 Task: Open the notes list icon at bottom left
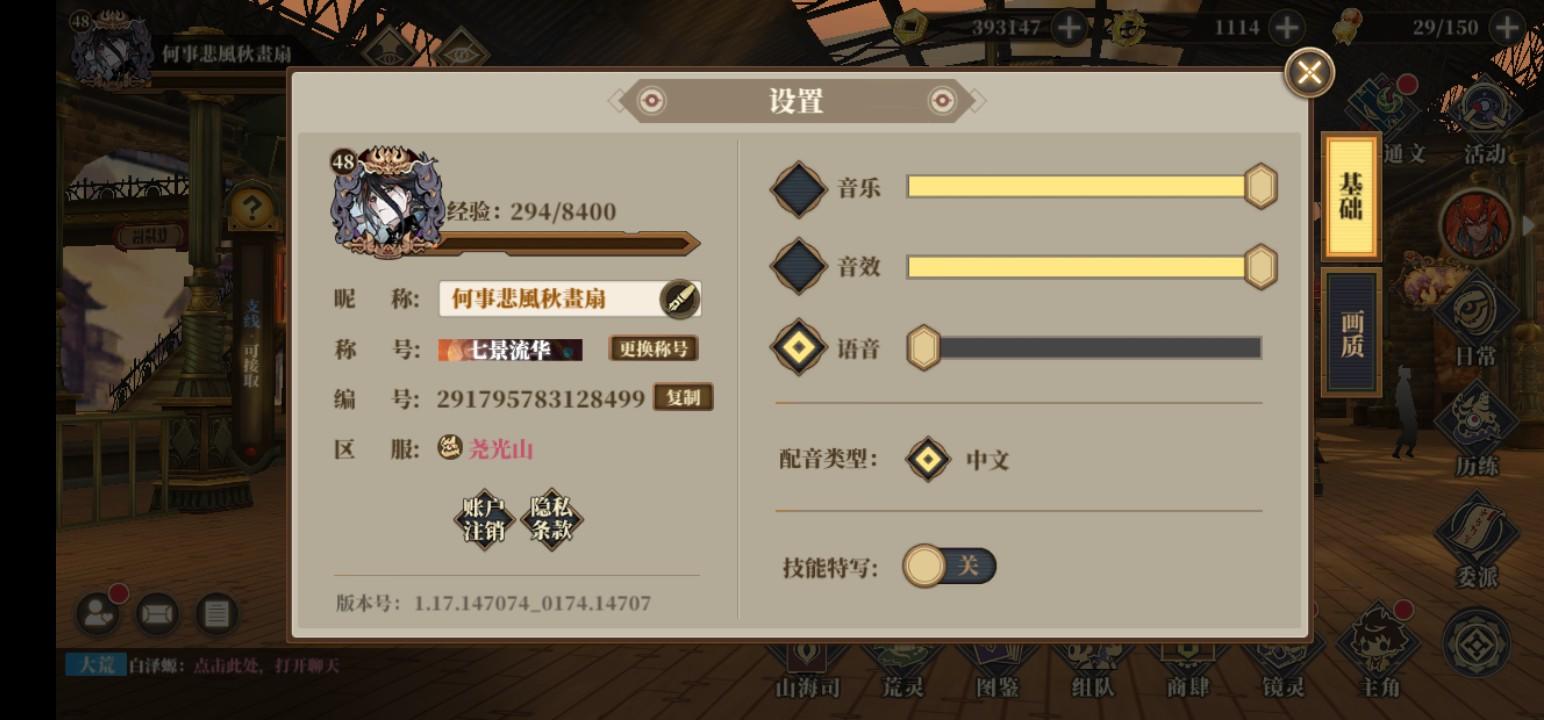click(217, 613)
